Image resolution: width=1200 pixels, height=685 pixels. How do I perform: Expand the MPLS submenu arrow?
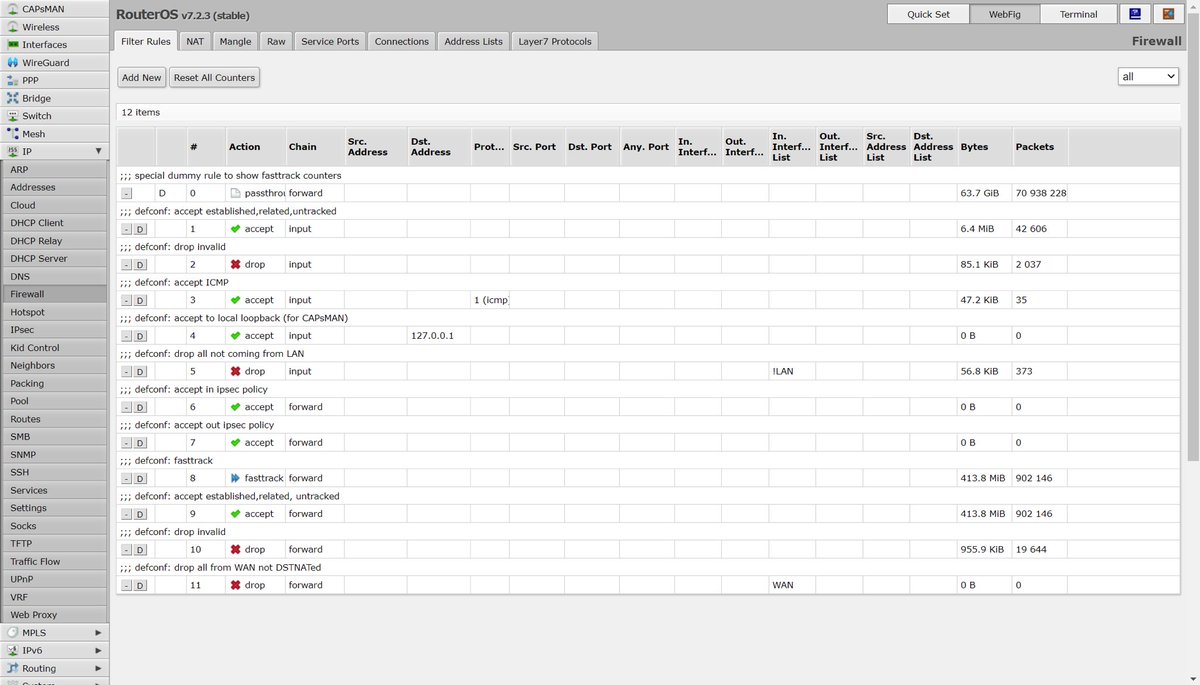[98, 633]
